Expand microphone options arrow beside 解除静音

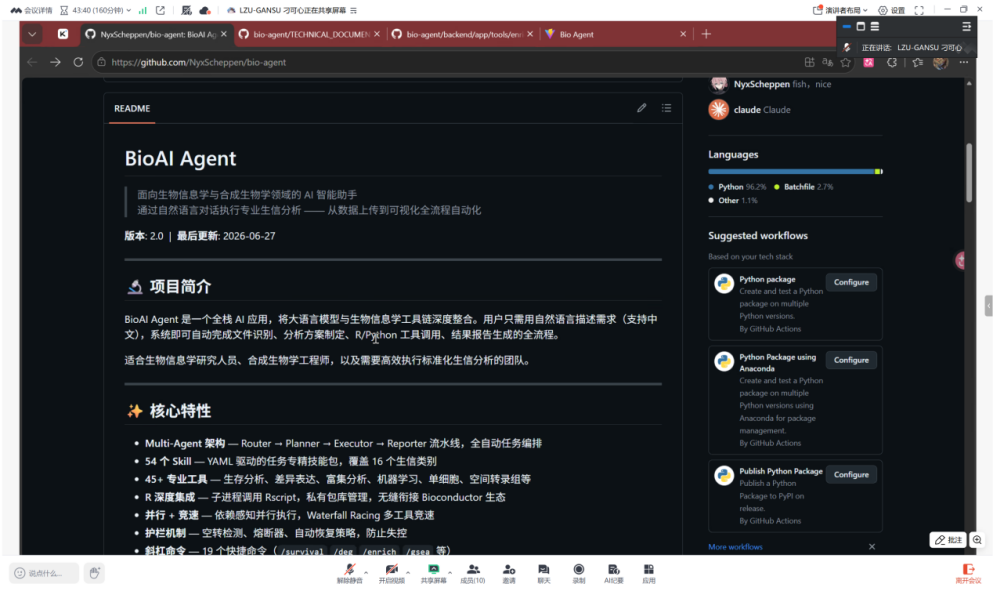(366, 572)
